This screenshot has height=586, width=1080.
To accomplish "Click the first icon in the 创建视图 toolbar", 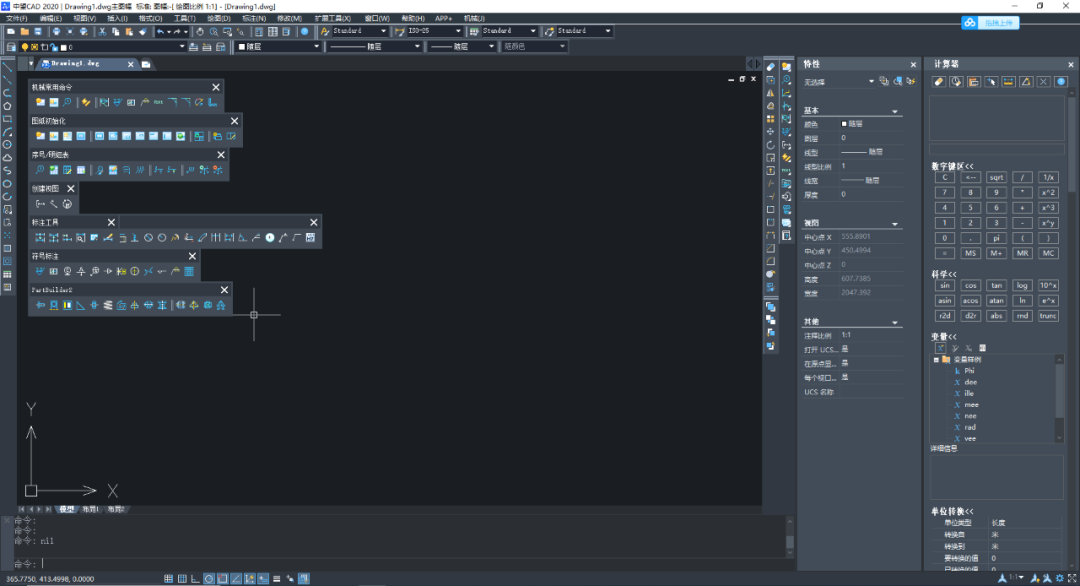I will click(40, 204).
